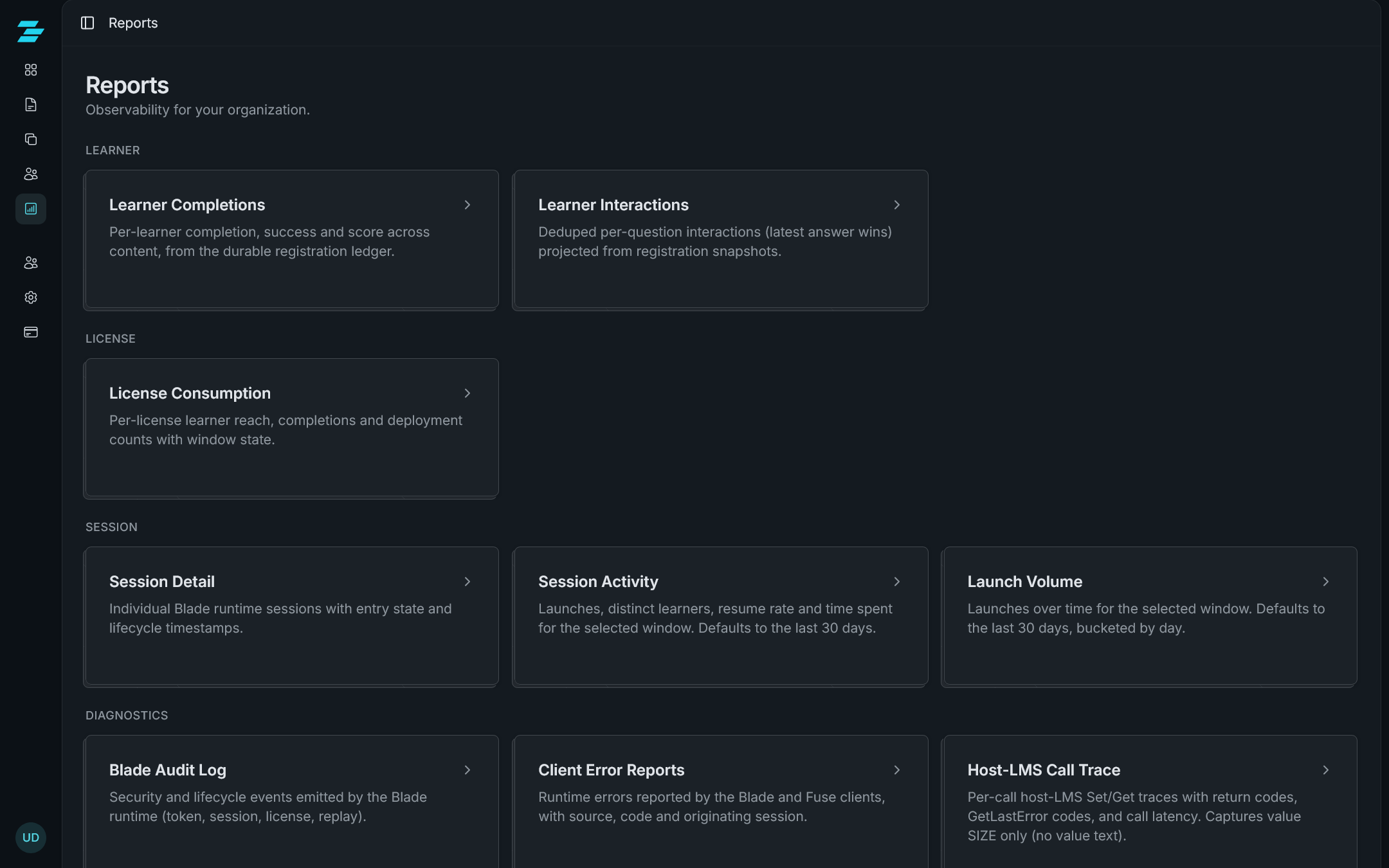Click the DIAGNOSTICS section heading
This screenshot has height=868, width=1389.
(127, 716)
